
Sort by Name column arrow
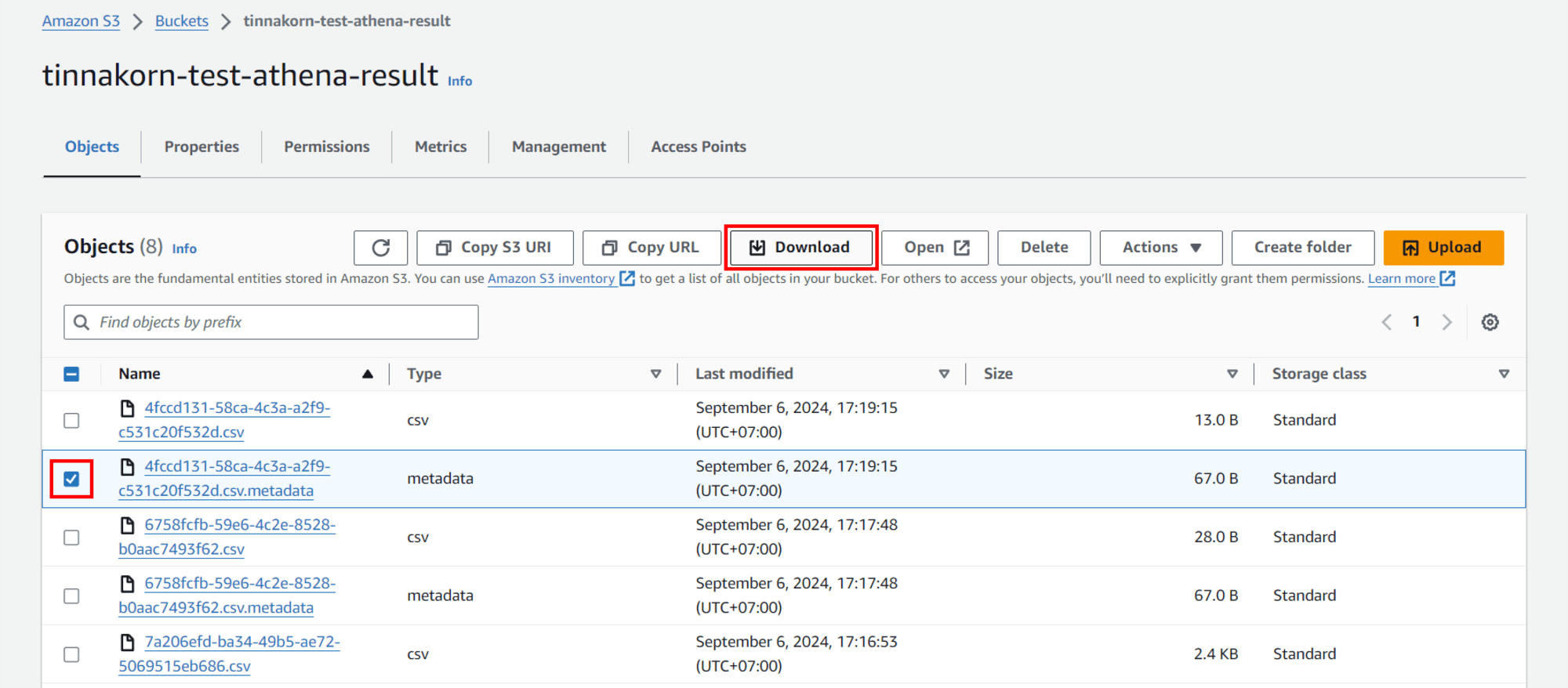pos(368,375)
